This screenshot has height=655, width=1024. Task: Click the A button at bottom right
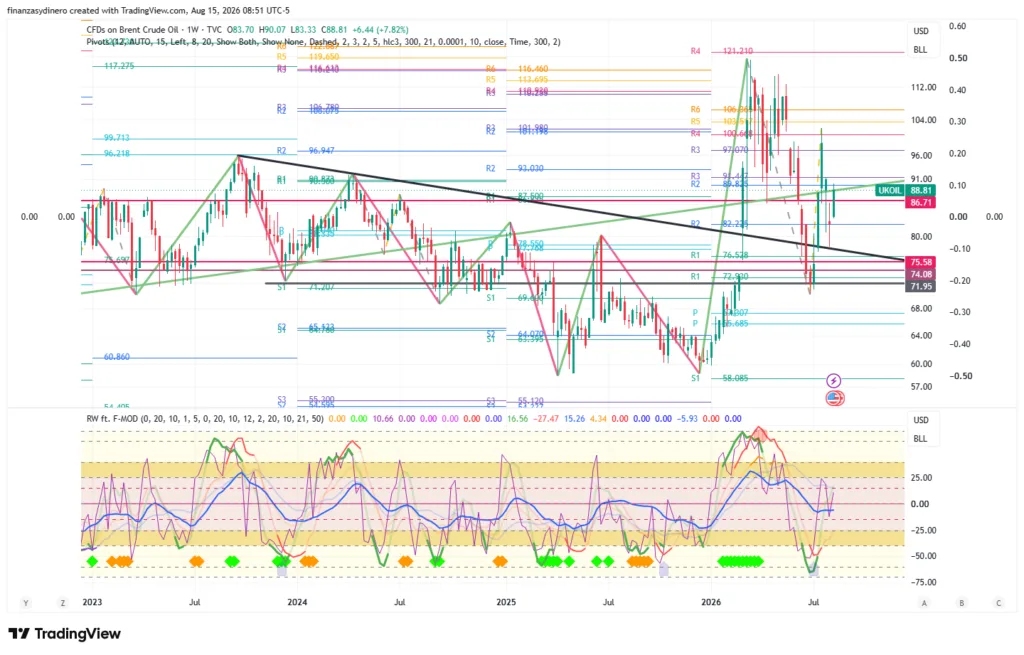click(924, 603)
